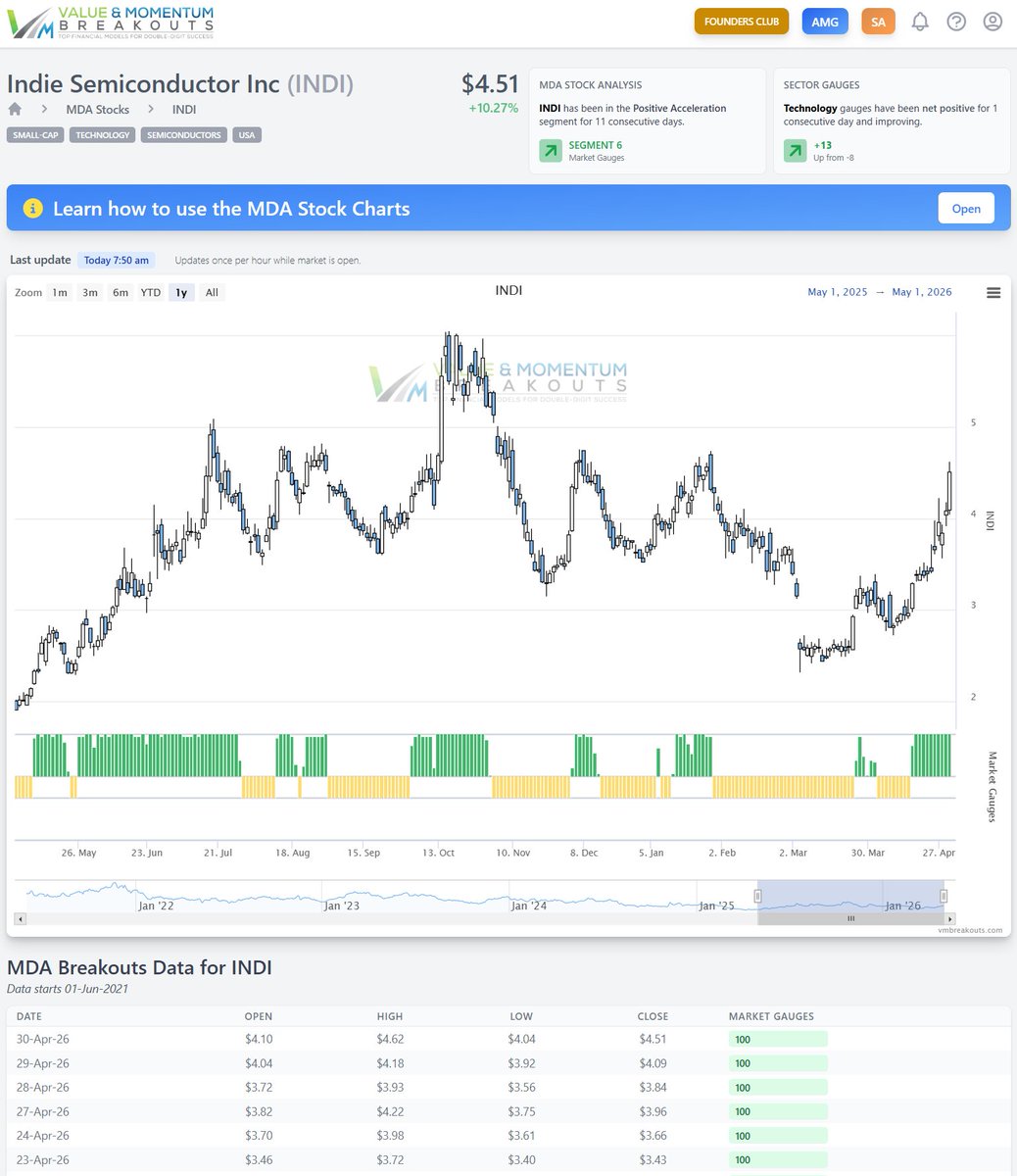Click the Today 7:50 am update badge
Viewport: 1017px width, 1176px height.
[x=117, y=261]
